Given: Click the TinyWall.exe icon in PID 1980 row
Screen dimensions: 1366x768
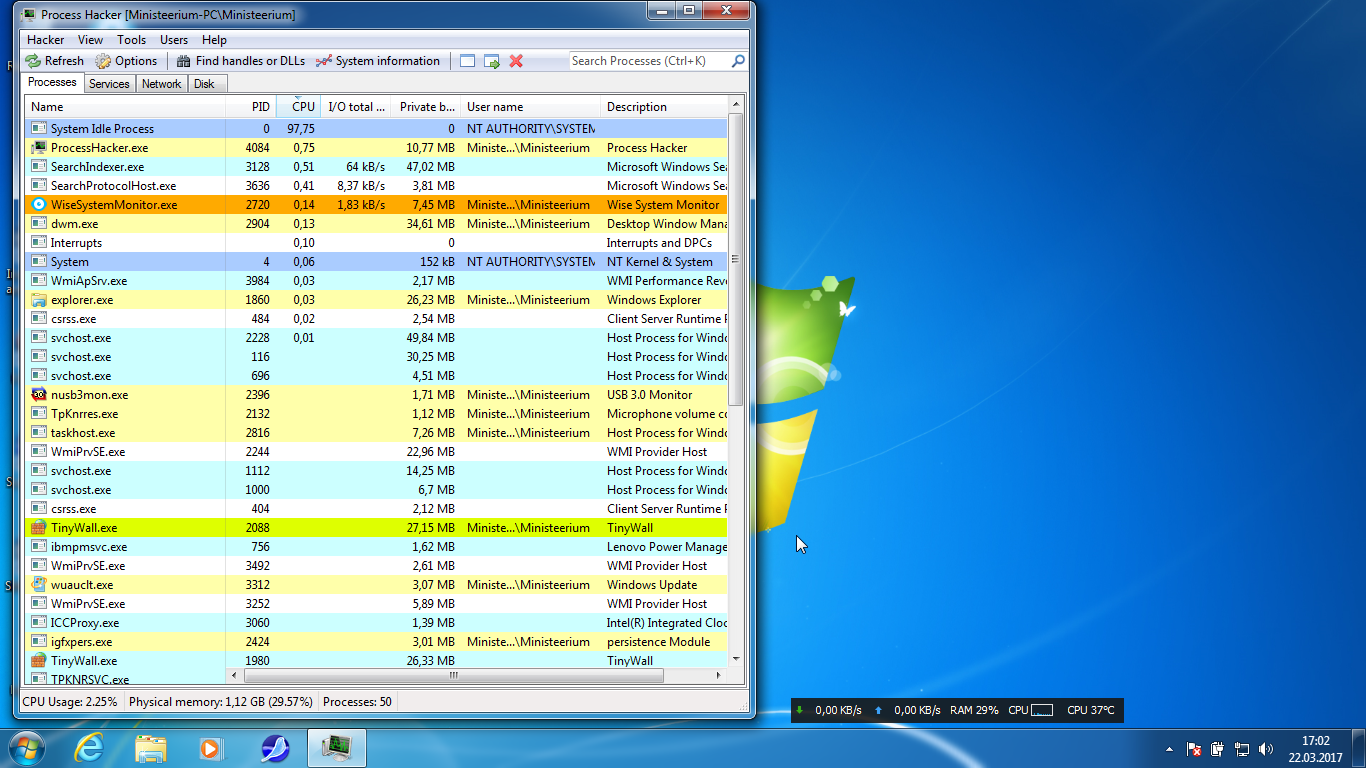Looking at the screenshot, I should [x=39, y=661].
